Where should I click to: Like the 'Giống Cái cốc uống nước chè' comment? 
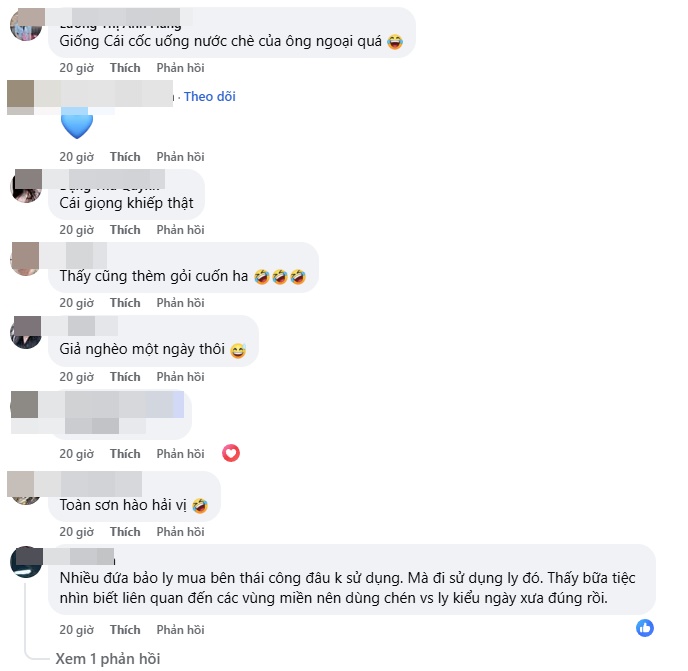pos(125,68)
